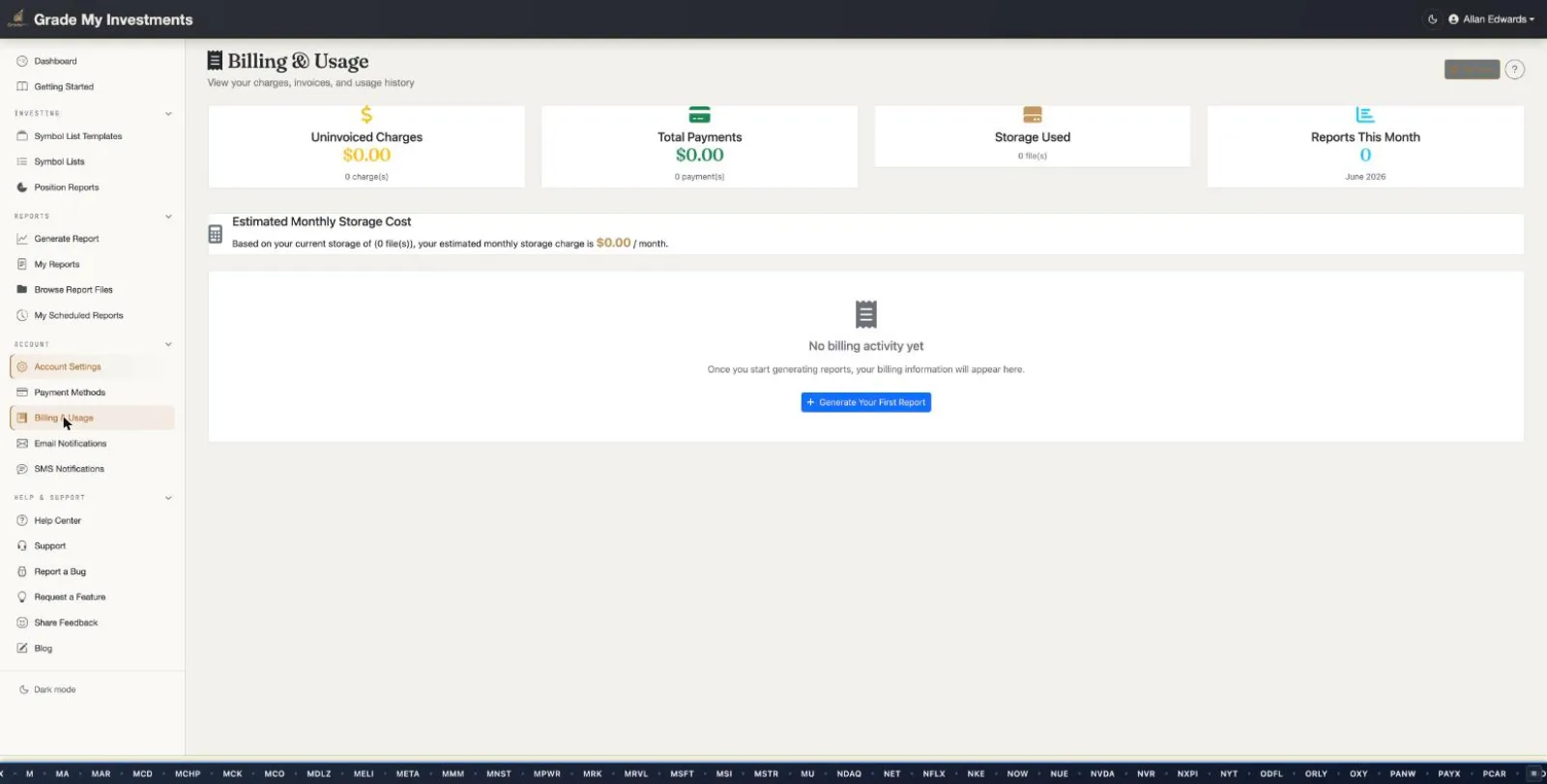
Task: Click the Browse Report Files folder icon
Action: (x=22, y=290)
